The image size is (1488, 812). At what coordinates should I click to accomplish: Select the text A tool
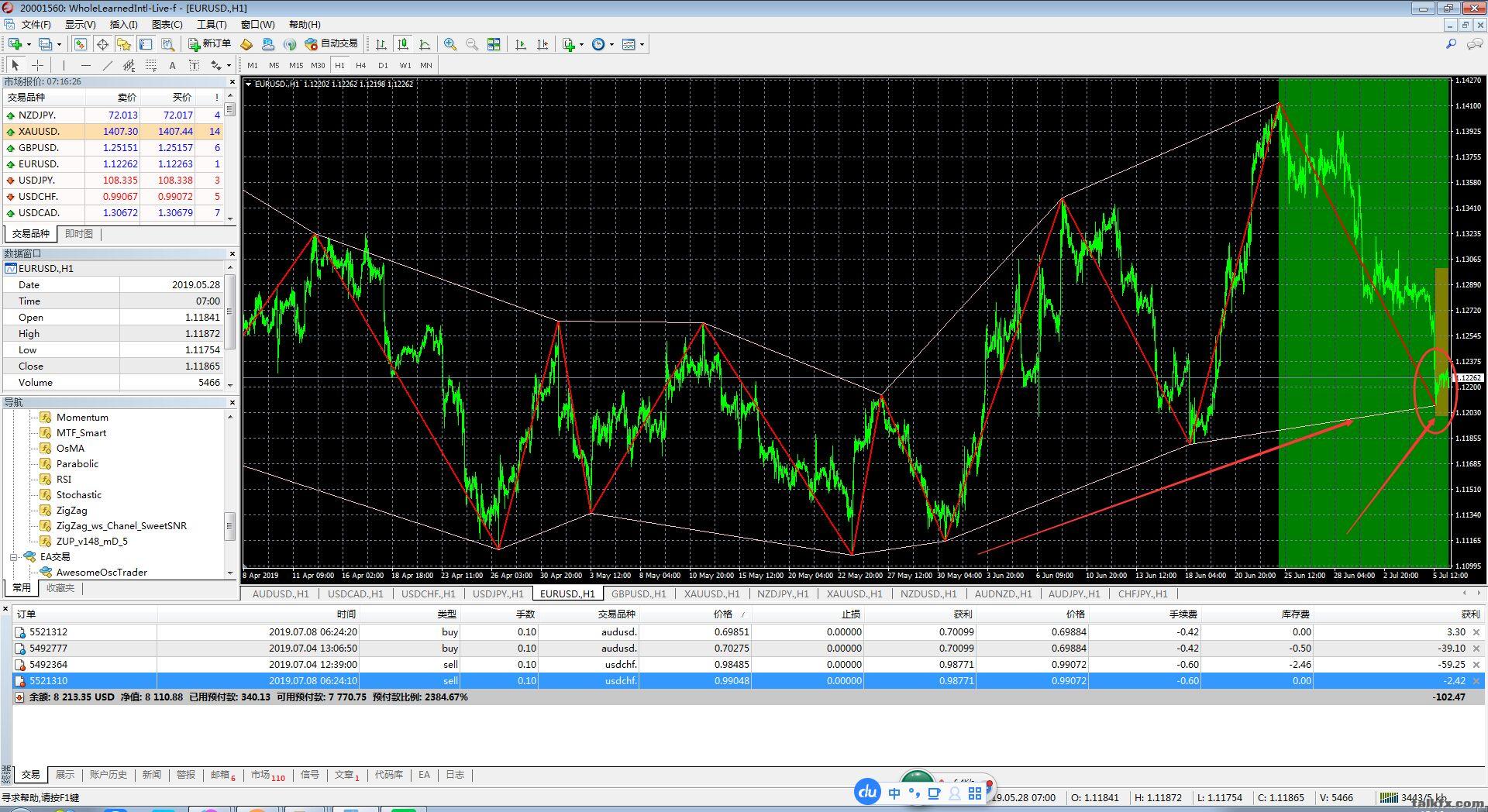[x=172, y=65]
